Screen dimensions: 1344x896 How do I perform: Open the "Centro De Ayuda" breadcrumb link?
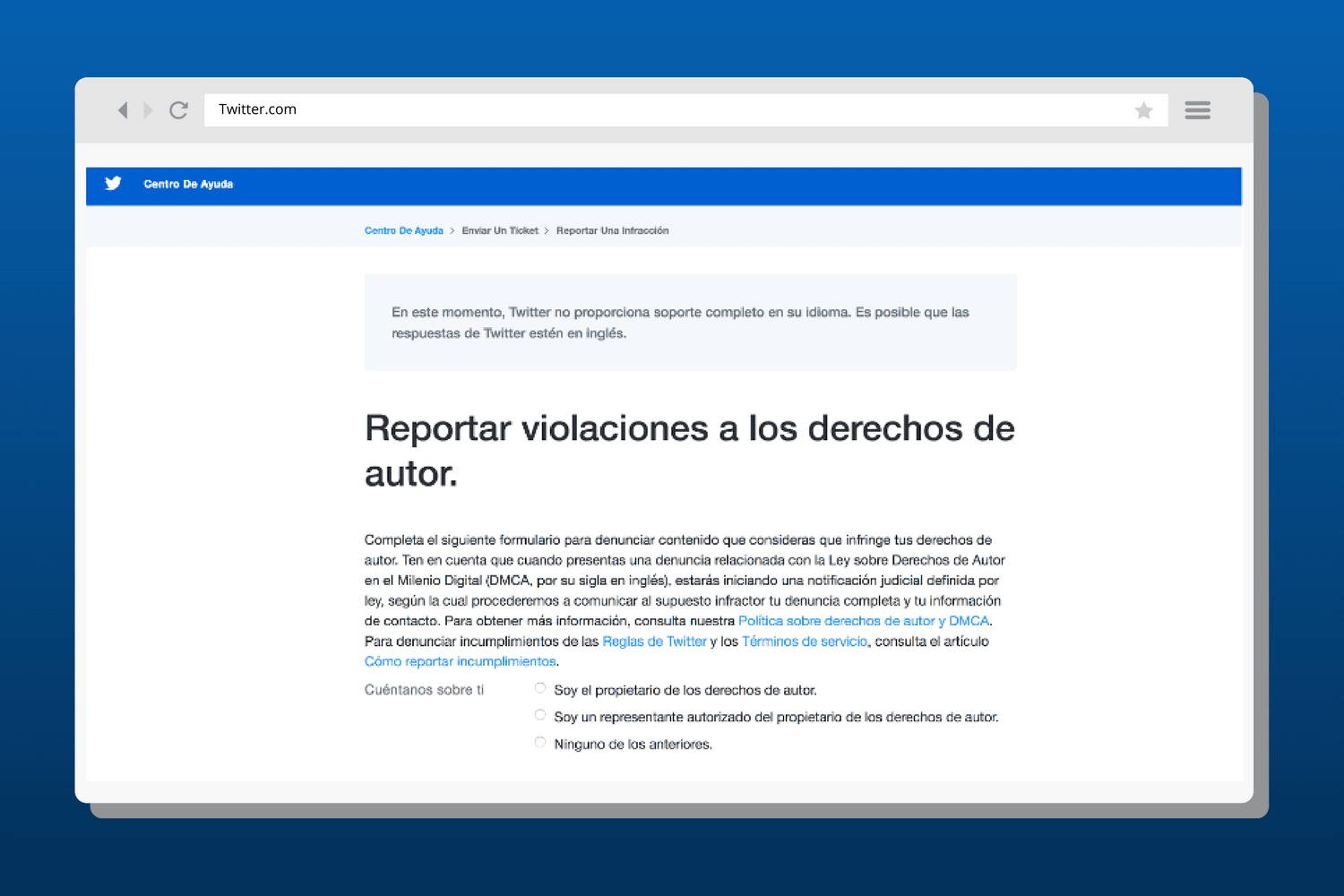pyautogui.click(x=403, y=231)
